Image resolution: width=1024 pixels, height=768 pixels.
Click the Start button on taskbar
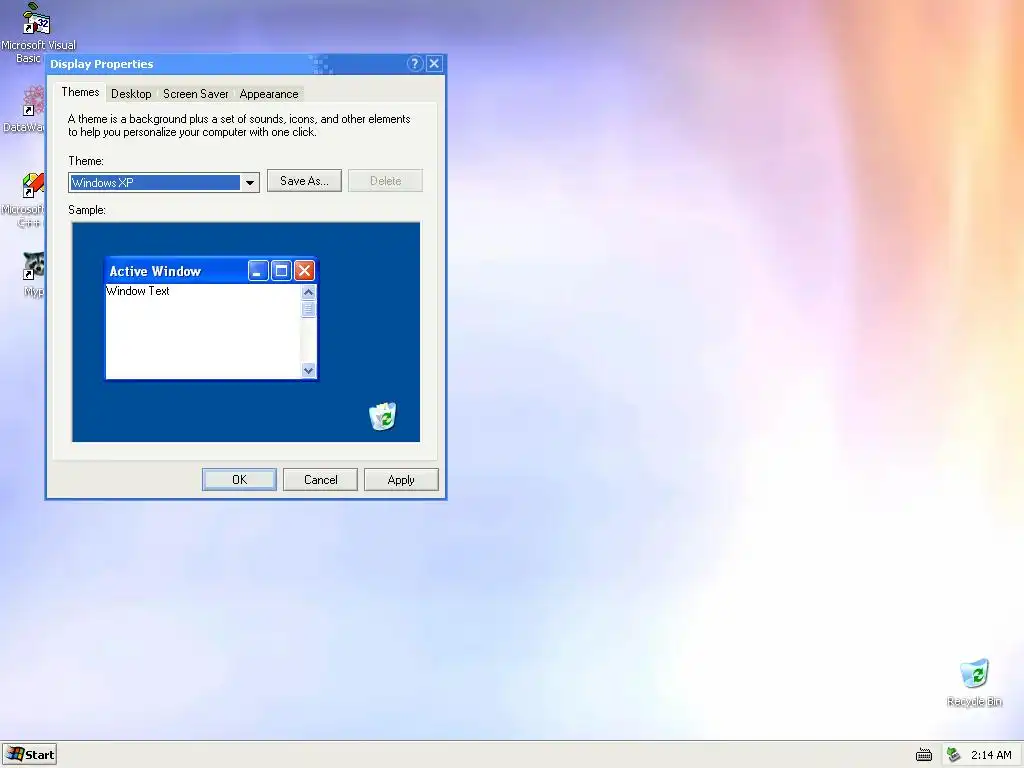29,754
